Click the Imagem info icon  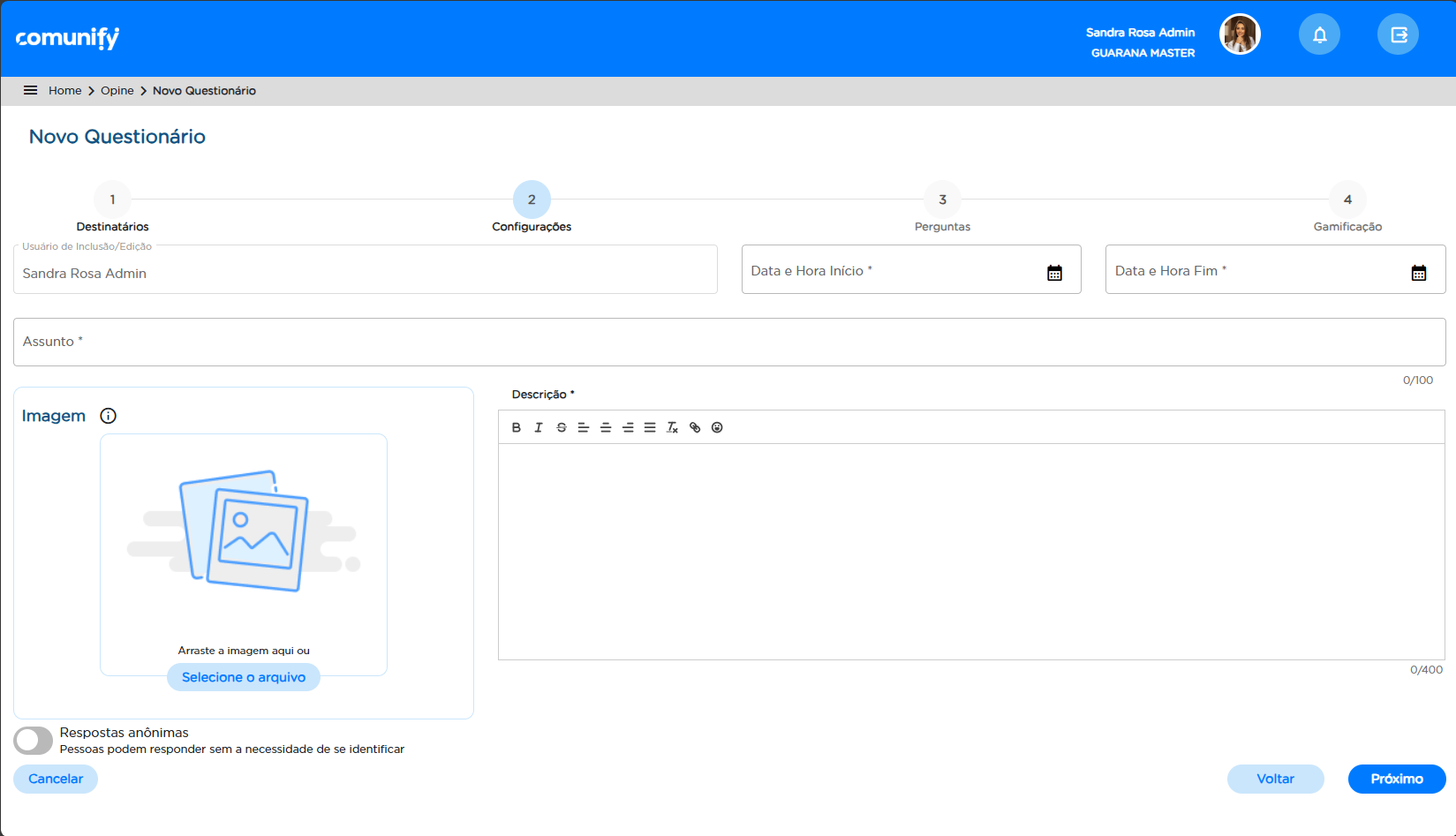(x=108, y=416)
